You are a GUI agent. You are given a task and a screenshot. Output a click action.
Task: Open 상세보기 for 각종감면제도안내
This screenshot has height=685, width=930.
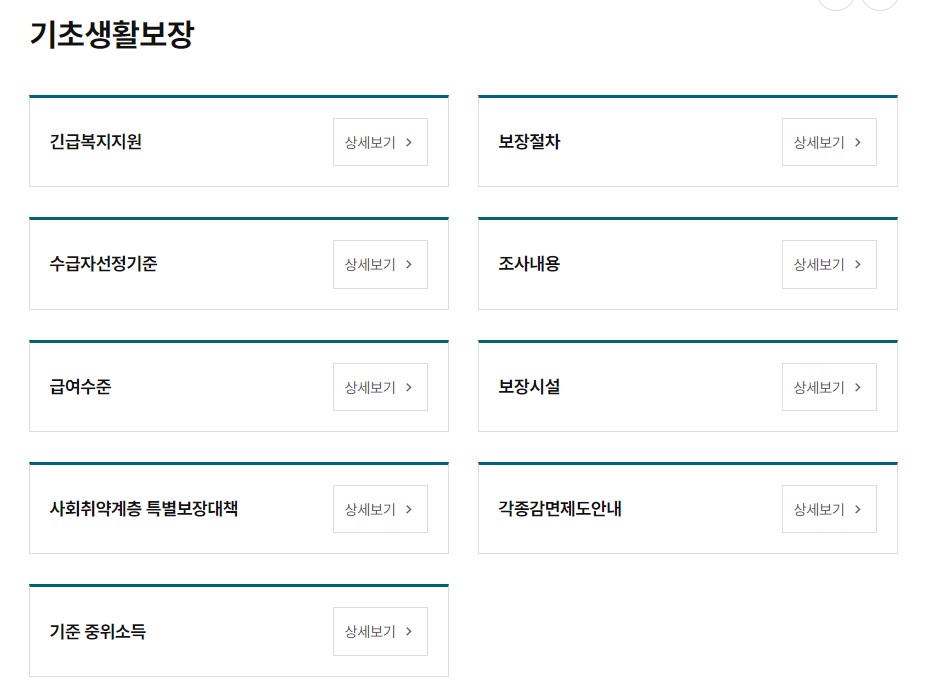pos(829,509)
